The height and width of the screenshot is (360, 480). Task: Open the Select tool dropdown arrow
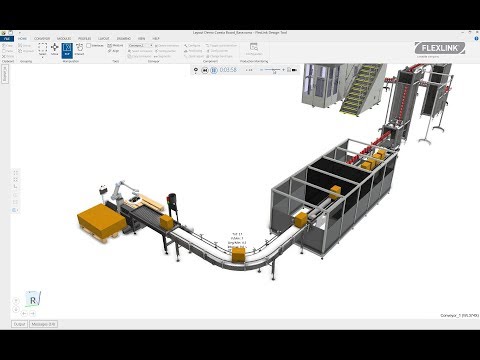point(42,57)
